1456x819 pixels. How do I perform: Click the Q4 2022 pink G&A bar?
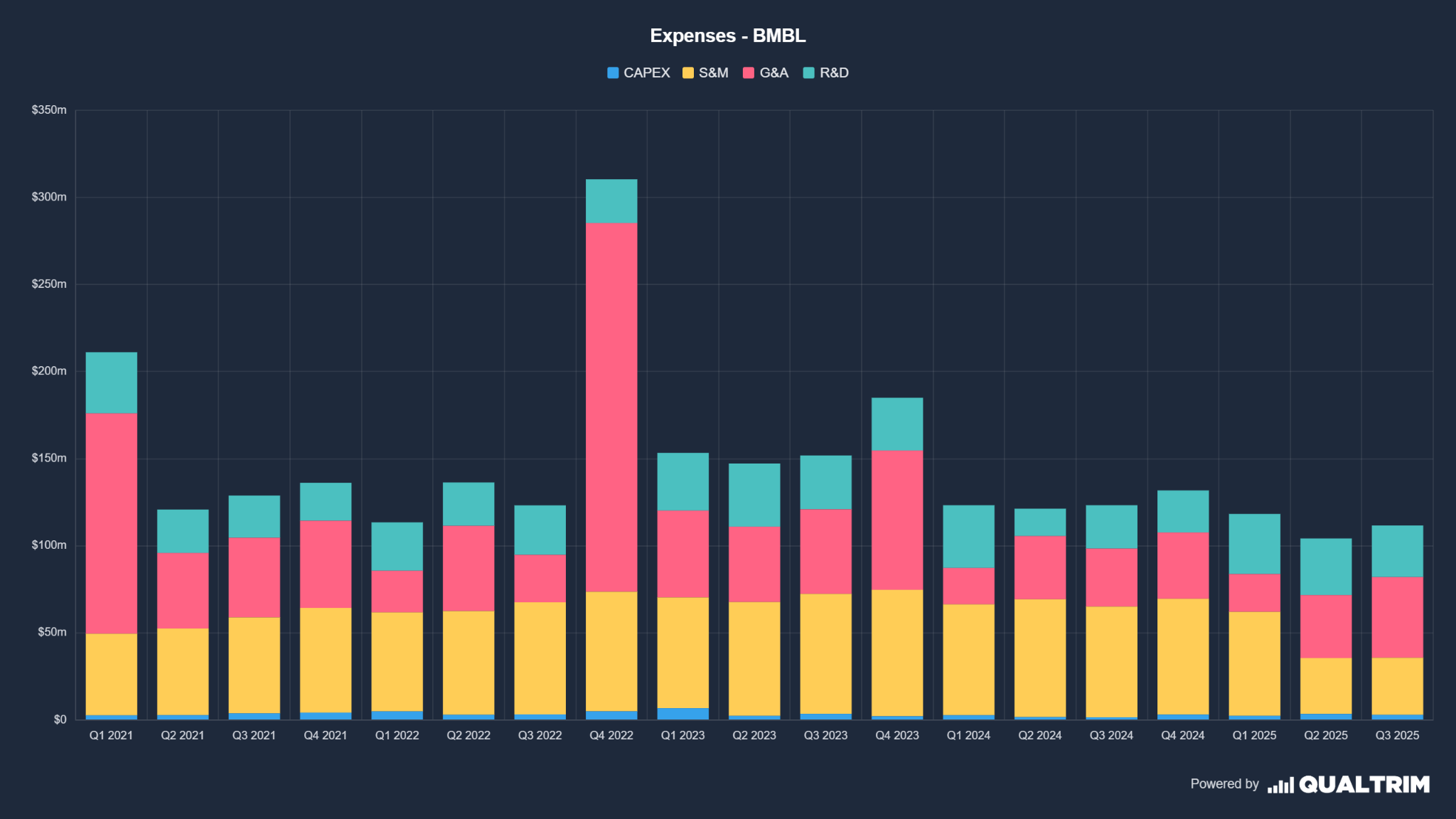click(x=611, y=407)
